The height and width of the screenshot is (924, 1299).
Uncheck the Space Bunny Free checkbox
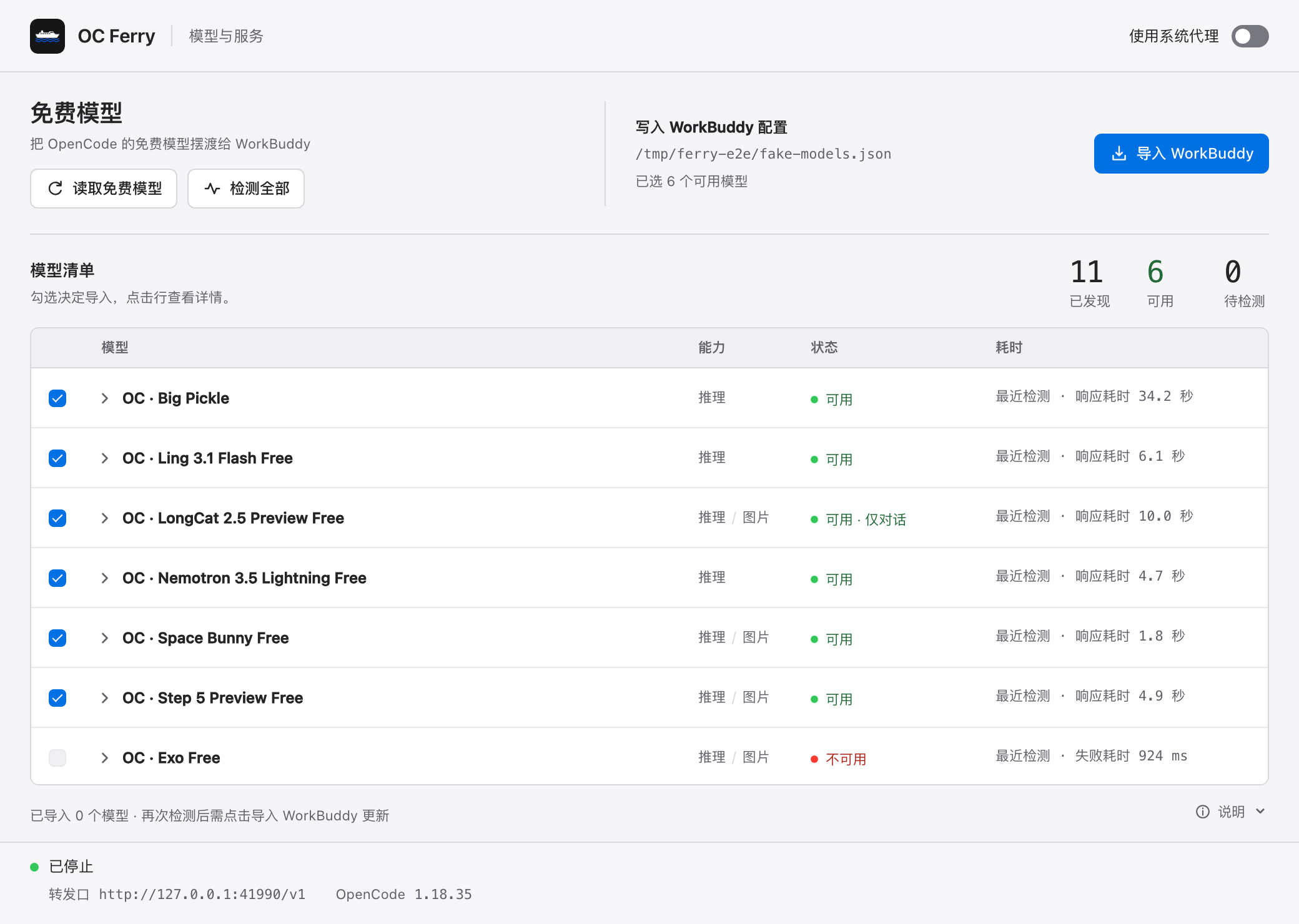click(57, 638)
